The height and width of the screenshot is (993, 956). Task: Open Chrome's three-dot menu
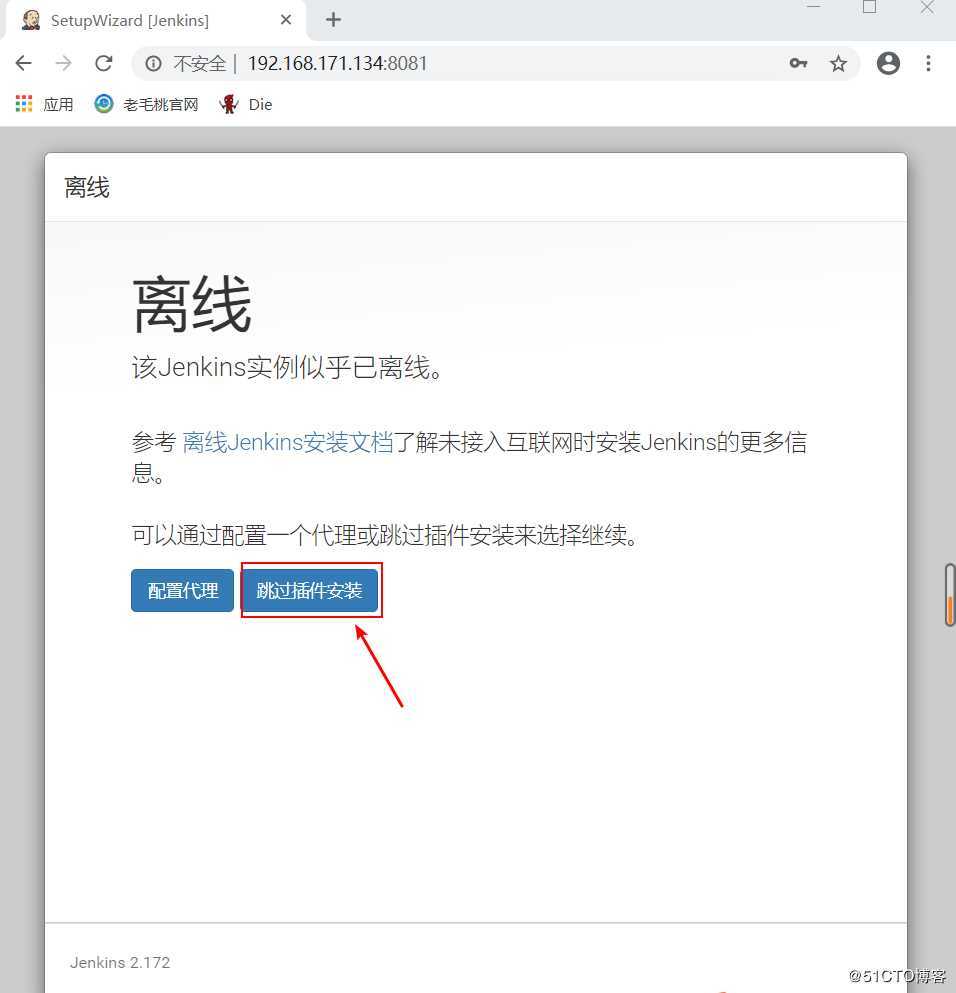(x=928, y=63)
